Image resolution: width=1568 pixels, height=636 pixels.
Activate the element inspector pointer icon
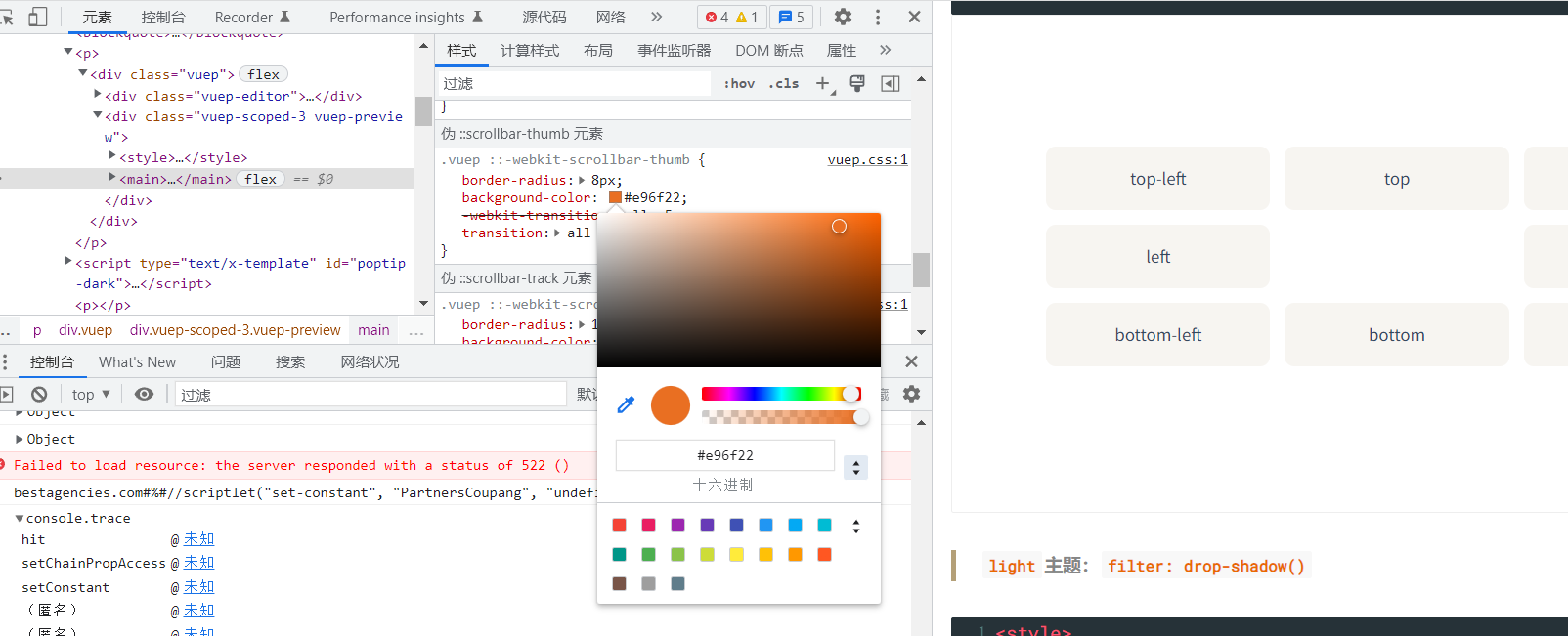8,17
